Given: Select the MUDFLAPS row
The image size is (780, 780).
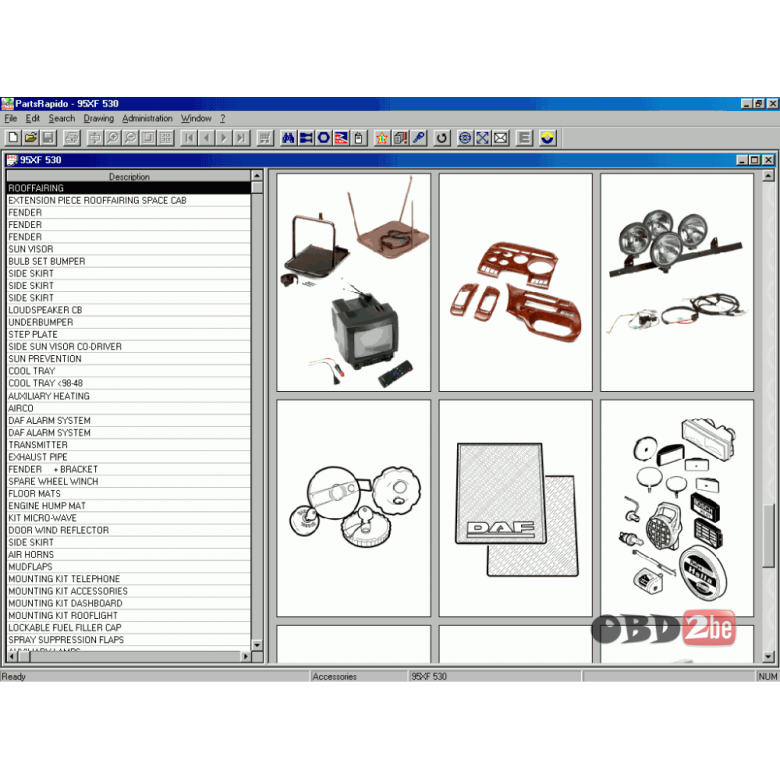Looking at the screenshot, I should 129,567.
